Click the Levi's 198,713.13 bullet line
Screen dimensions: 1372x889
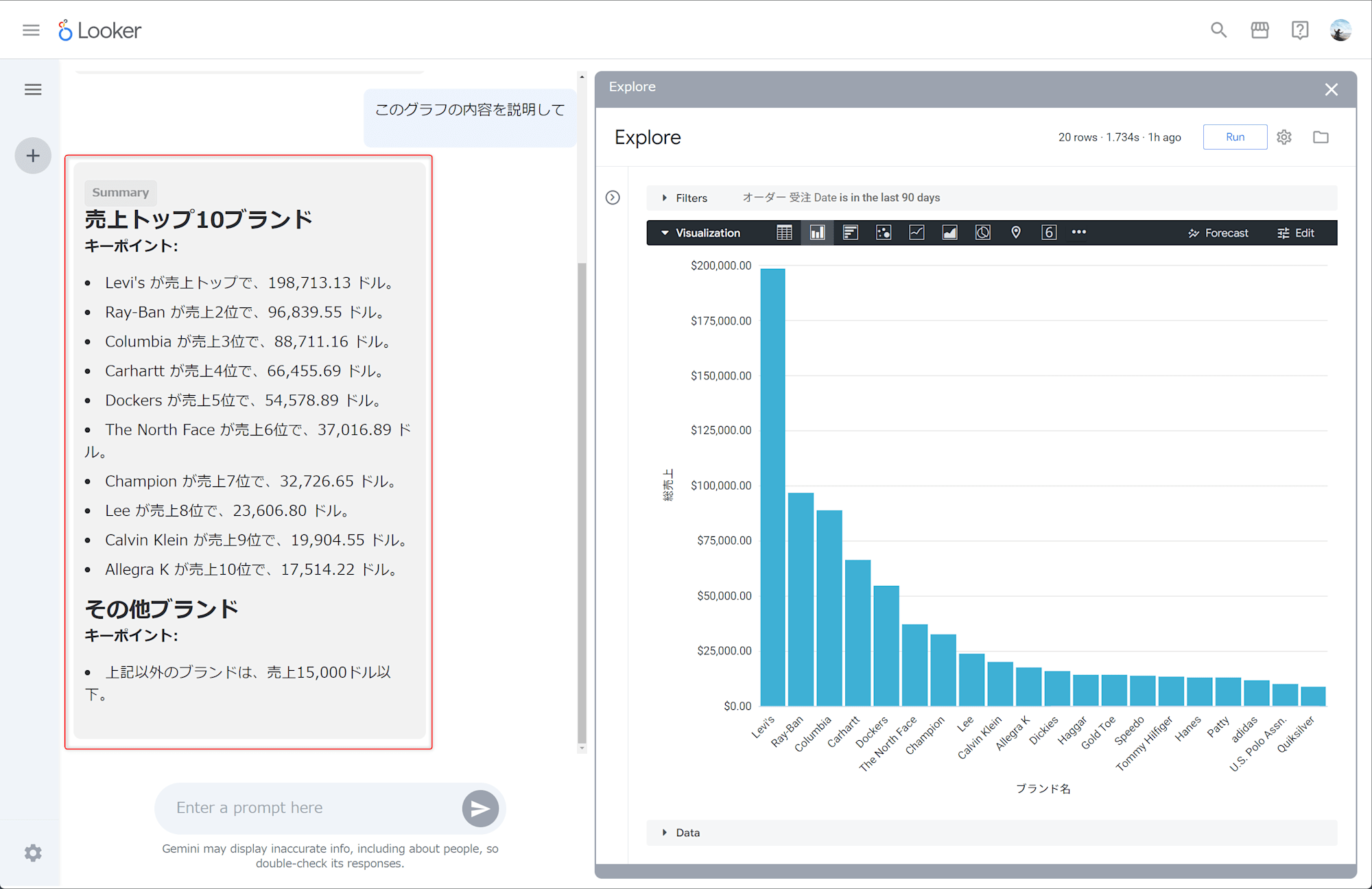tap(251, 283)
